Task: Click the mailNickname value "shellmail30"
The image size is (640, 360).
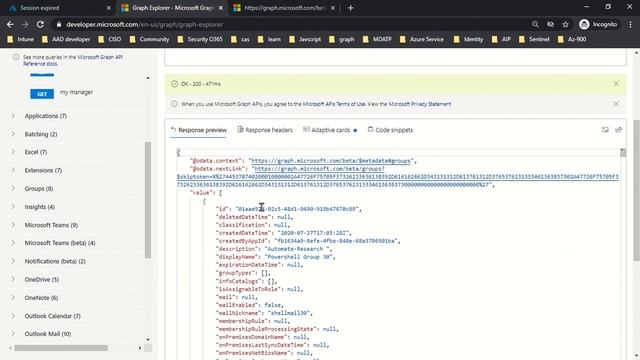Action: tap(289, 313)
